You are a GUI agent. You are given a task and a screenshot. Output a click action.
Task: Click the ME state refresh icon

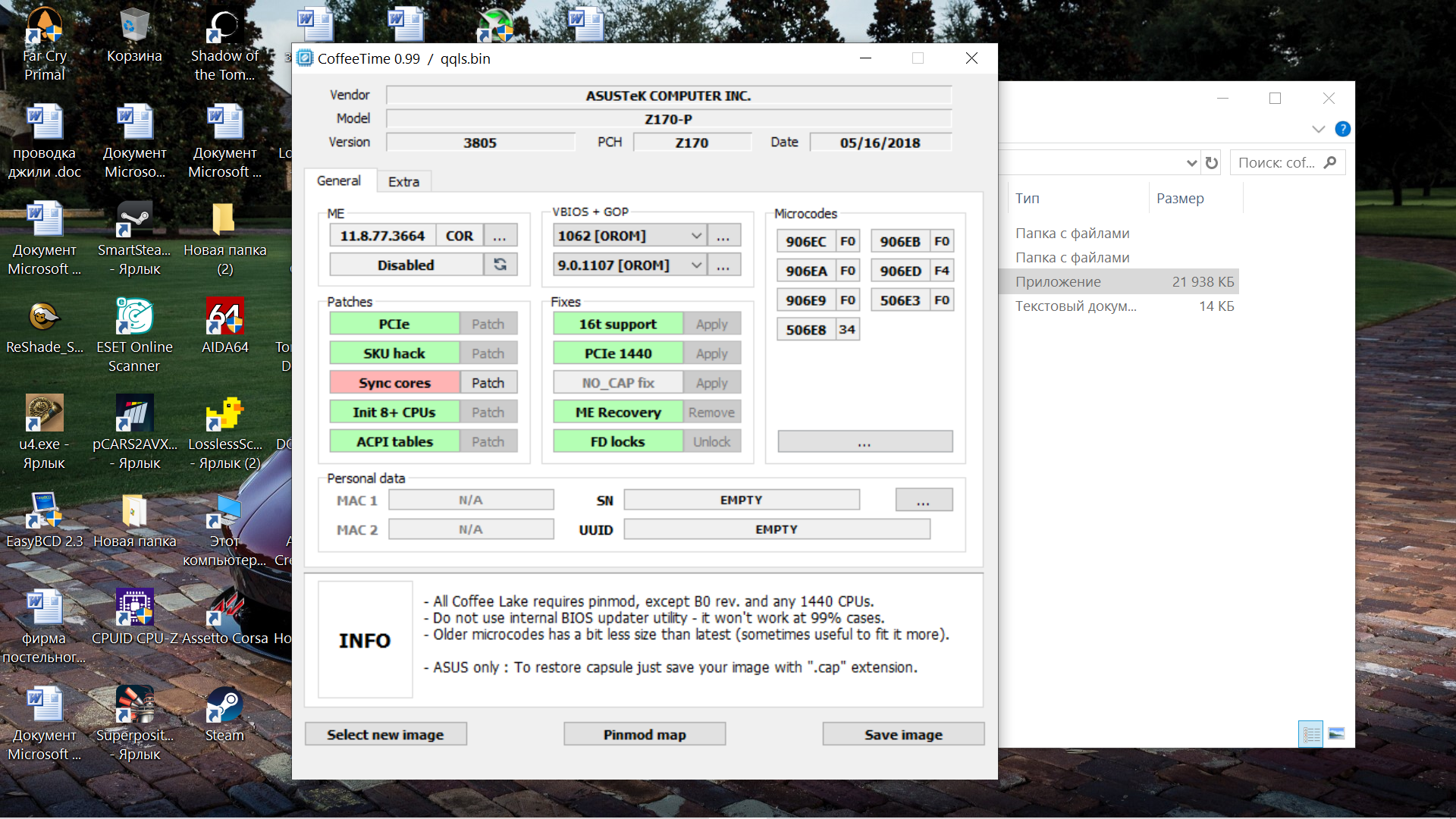click(500, 265)
